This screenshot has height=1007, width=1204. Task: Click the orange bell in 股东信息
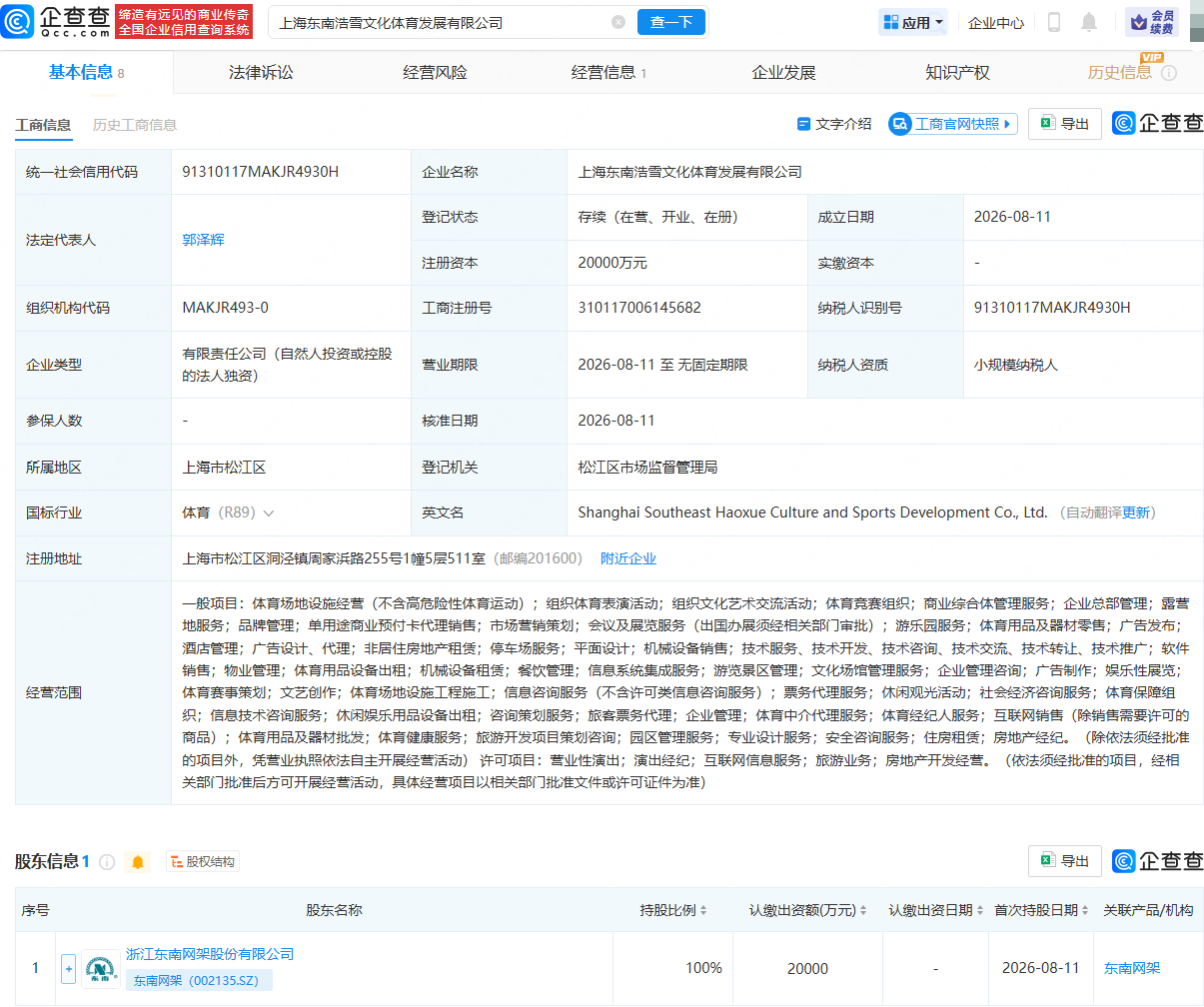click(x=138, y=861)
